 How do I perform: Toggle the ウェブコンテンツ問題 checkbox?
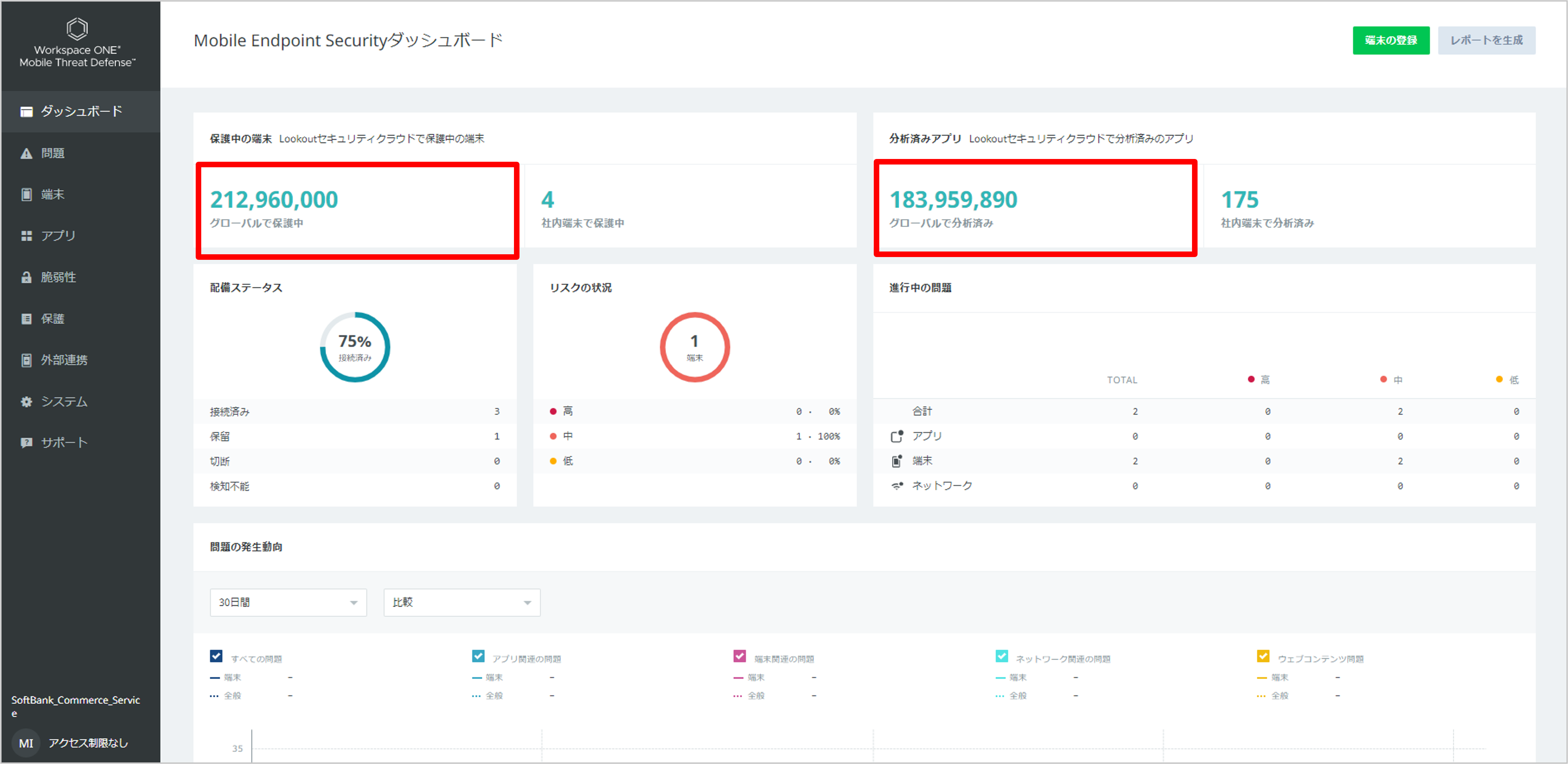click(1262, 656)
